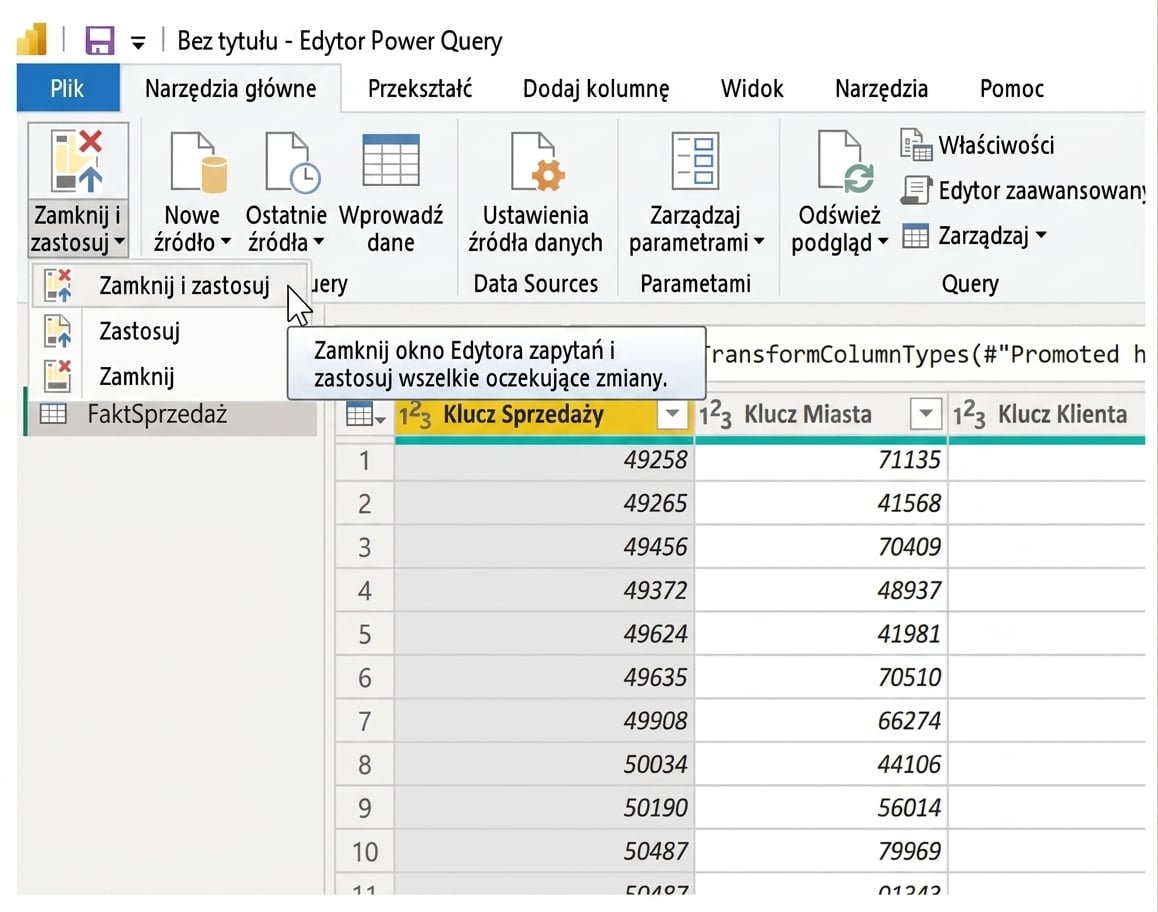Select the cell with value 49258
Screen dimensions: 1158x912
point(544,460)
